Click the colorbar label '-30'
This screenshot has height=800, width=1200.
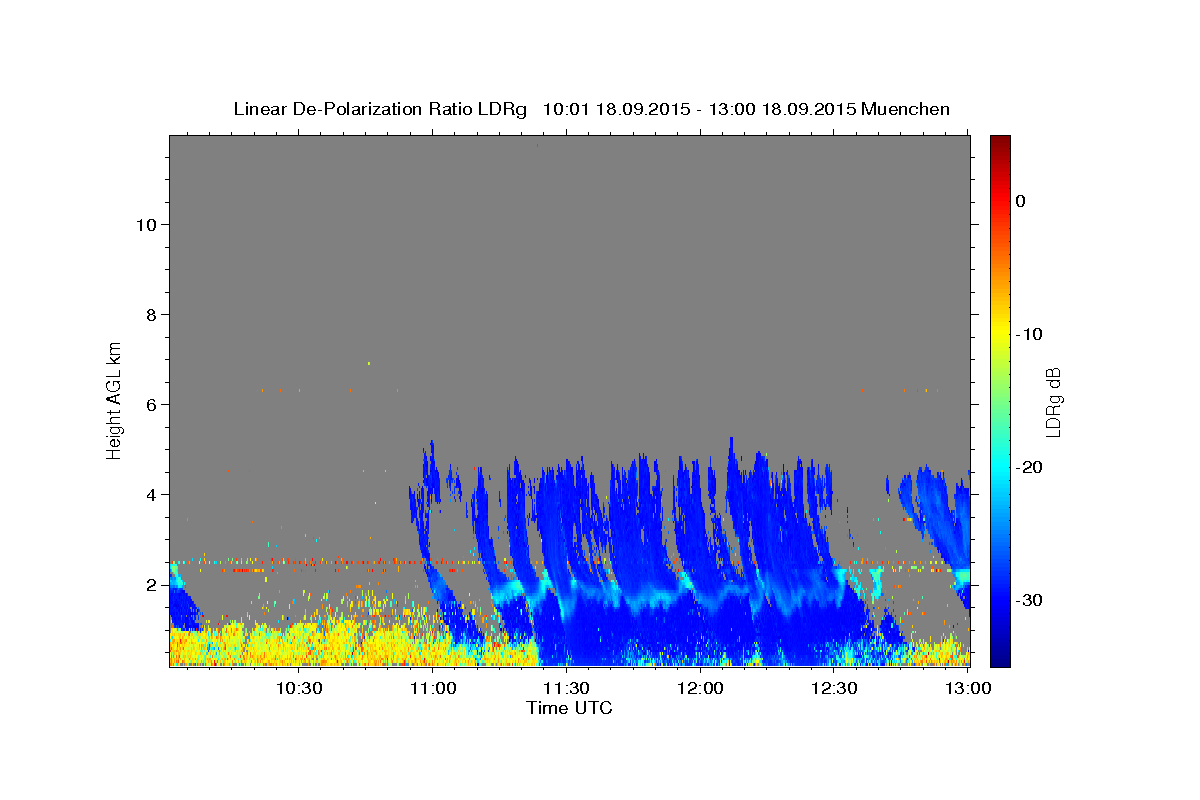(1029, 600)
